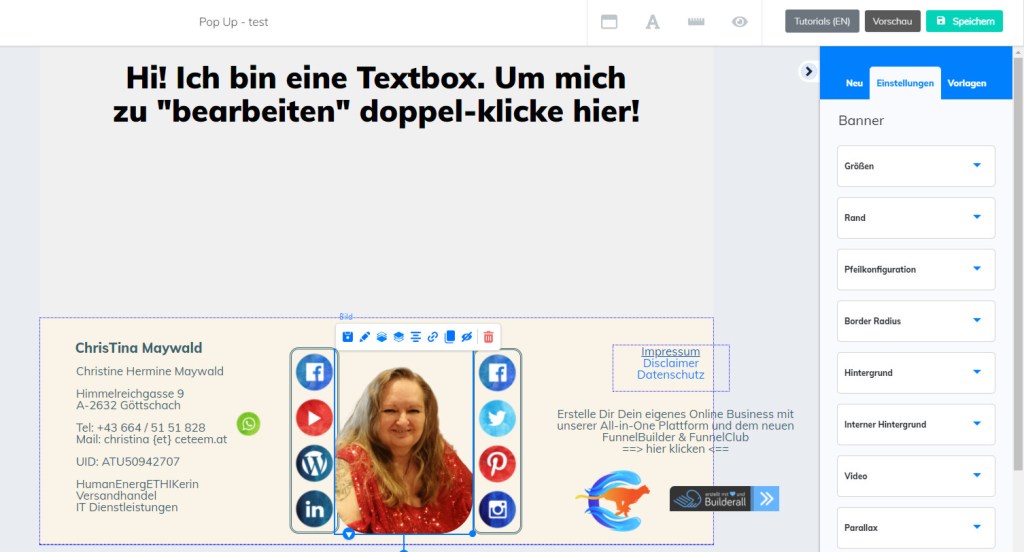The width and height of the screenshot is (1024, 552).
Task: Hide element using crossed-eye icon
Action: point(467,337)
